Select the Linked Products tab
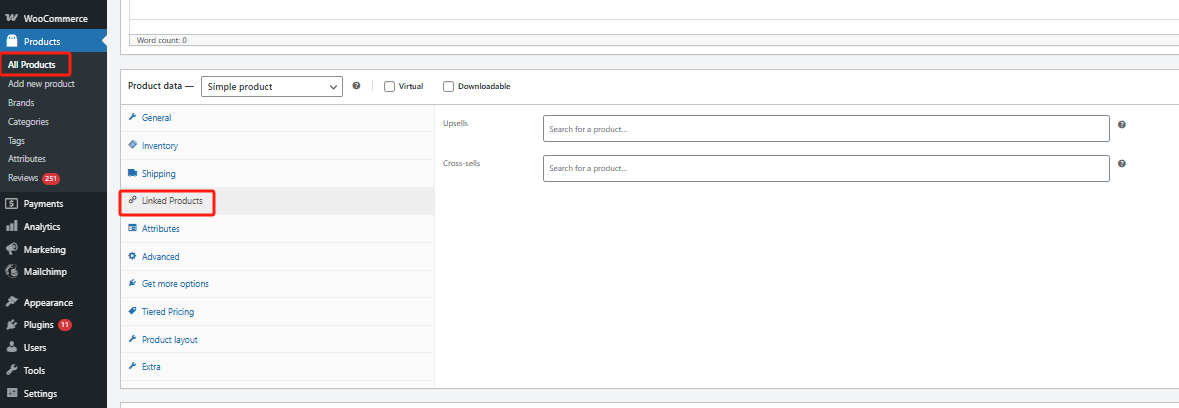This screenshot has height=408, width=1179. [171, 201]
